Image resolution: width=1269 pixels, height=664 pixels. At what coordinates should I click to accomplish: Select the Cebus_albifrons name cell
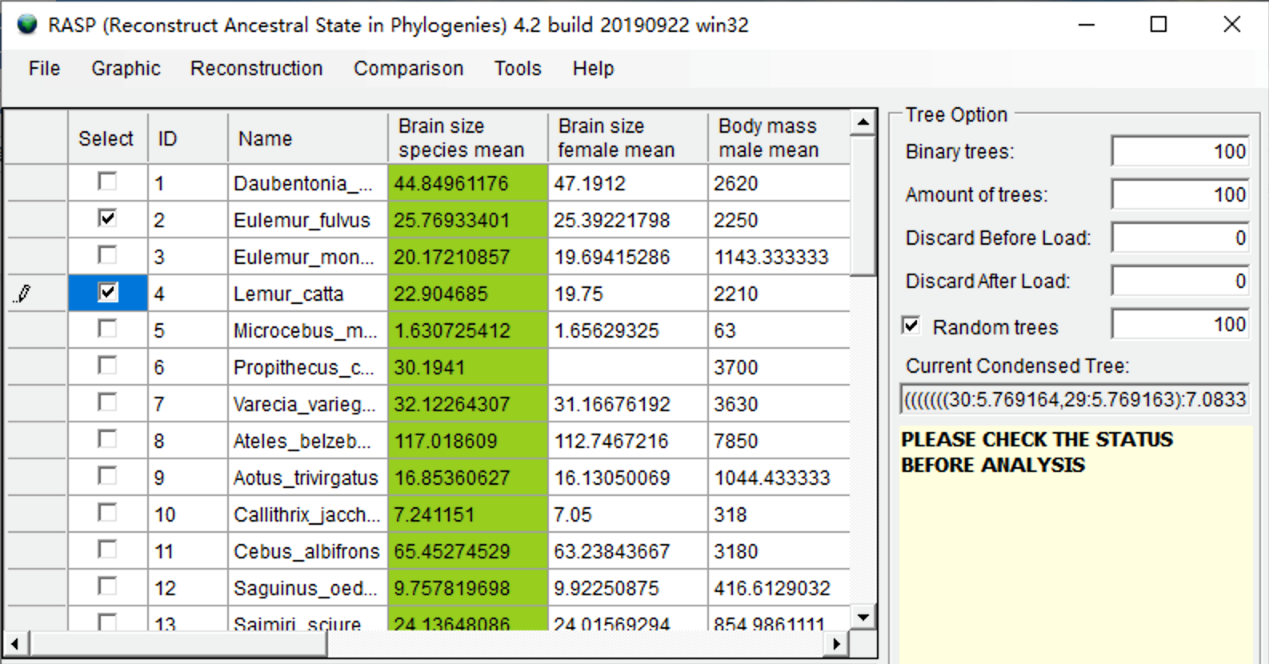[x=308, y=551]
